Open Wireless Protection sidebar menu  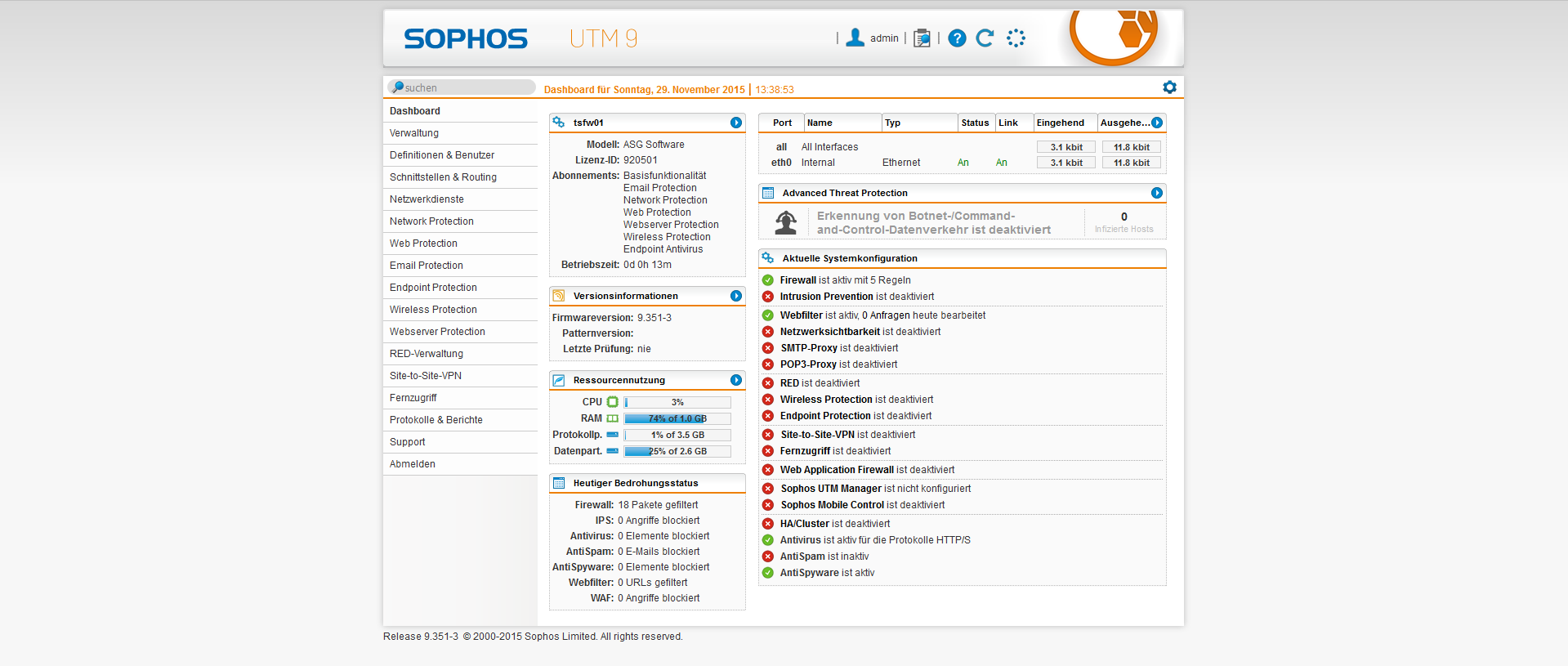coord(460,310)
